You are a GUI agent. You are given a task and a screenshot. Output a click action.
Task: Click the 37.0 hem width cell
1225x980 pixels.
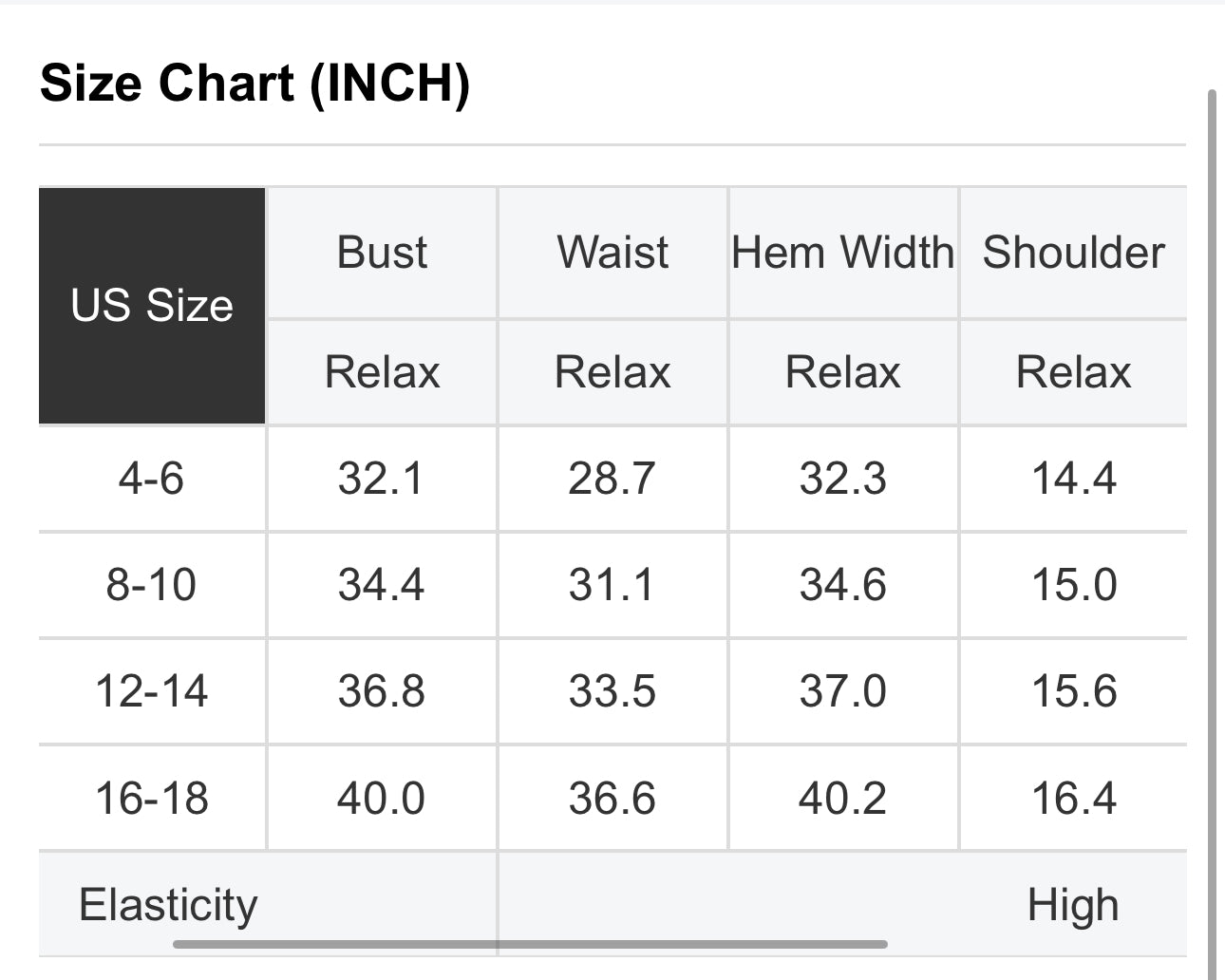[842, 690]
